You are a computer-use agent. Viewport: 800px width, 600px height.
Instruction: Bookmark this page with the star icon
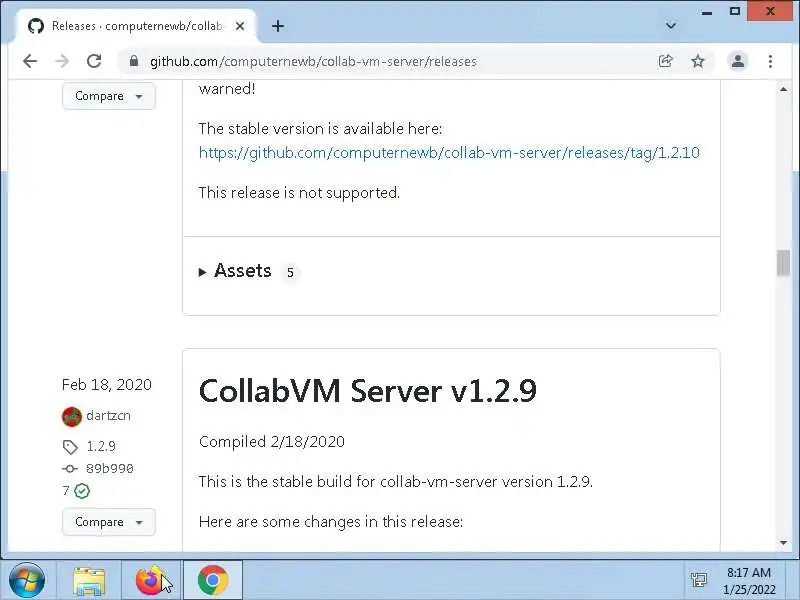tap(697, 61)
